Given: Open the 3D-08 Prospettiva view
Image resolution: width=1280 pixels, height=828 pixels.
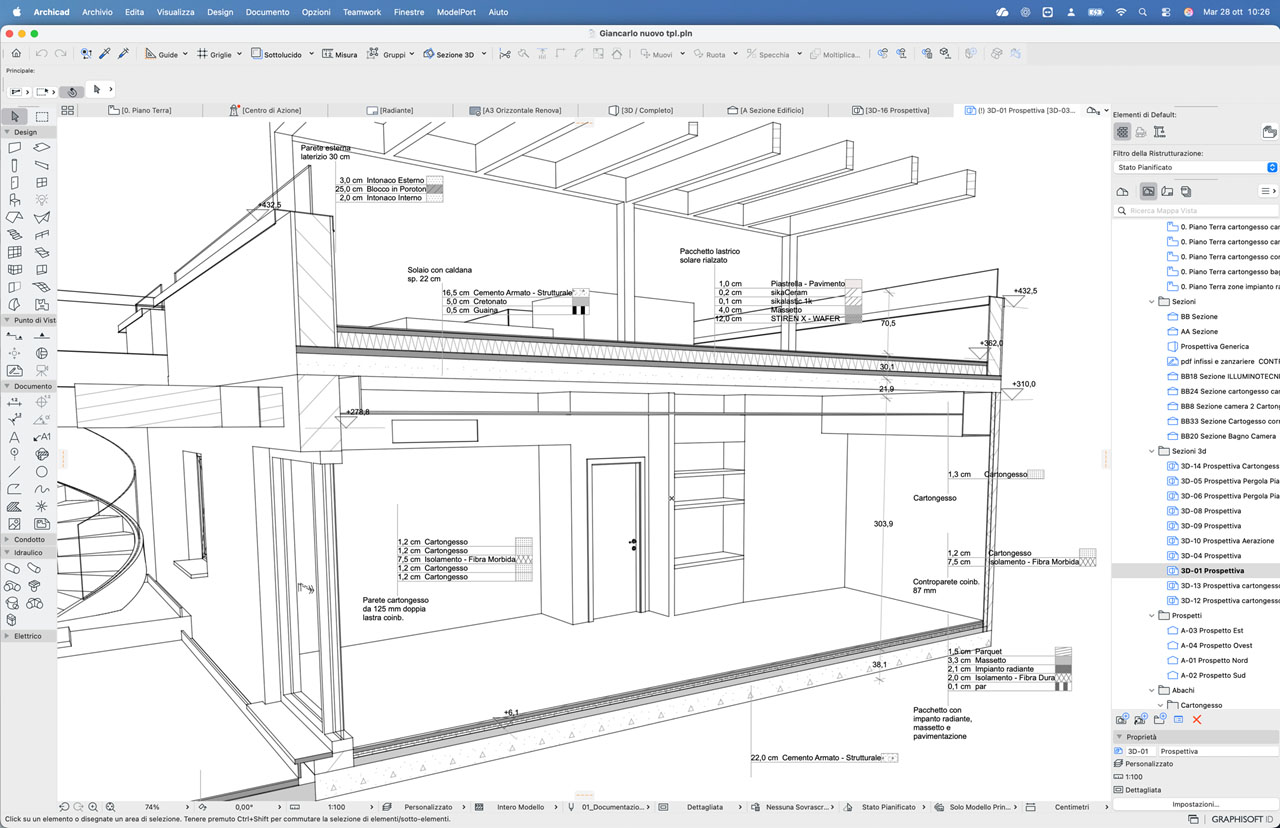Looking at the screenshot, I should click(x=1210, y=511).
